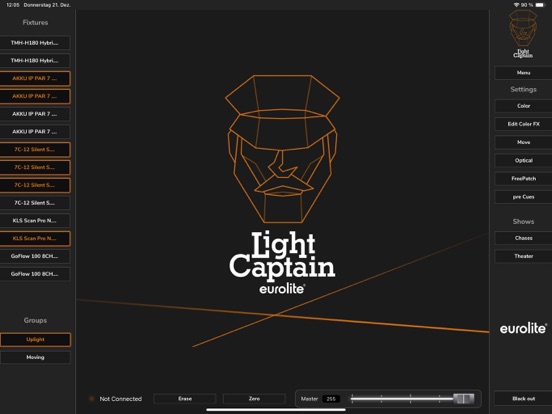
Task: Click the Zero button
Action: [254, 399]
